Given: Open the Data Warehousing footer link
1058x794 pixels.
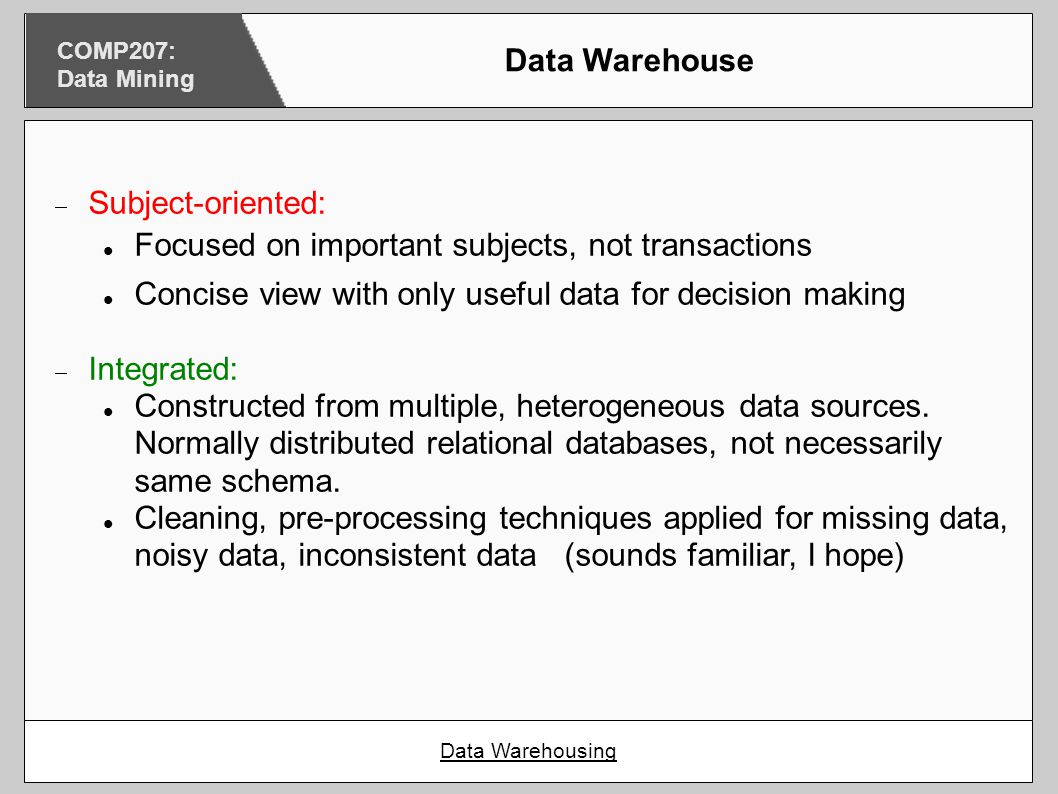Looking at the screenshot, I should pyautogui.click(x=528, y=751).
